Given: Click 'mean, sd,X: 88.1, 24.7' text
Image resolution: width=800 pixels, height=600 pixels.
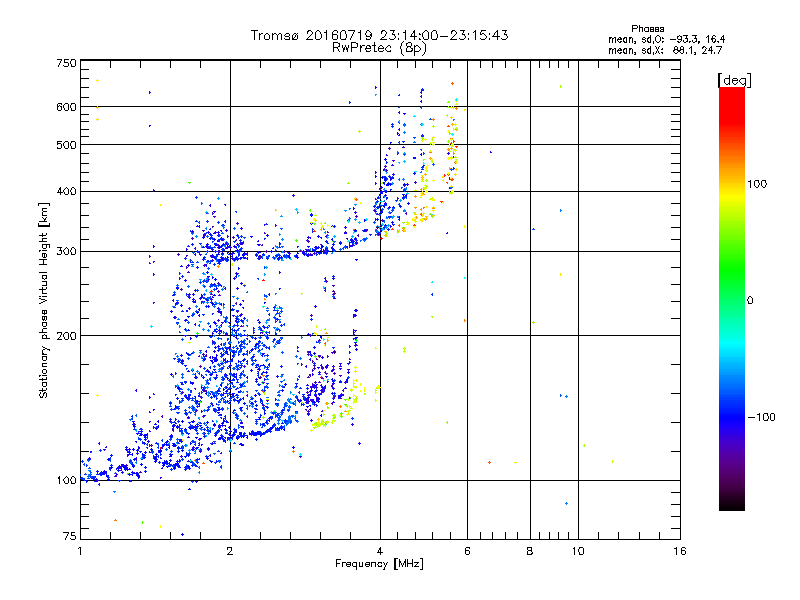Looking at the screenshot, I should [665, 50].
